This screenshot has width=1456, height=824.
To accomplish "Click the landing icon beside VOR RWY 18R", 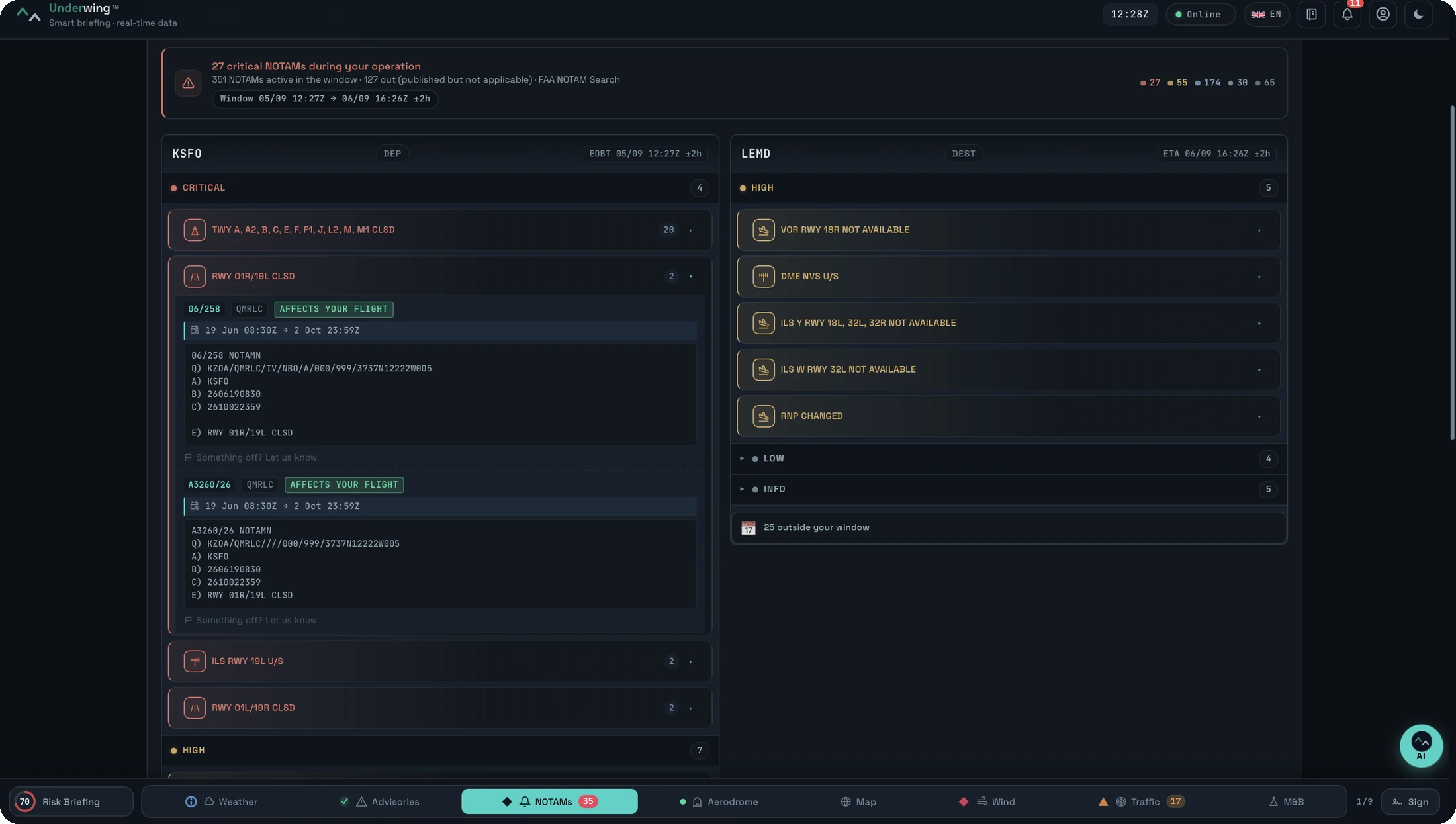I will [x=763, y=230].
